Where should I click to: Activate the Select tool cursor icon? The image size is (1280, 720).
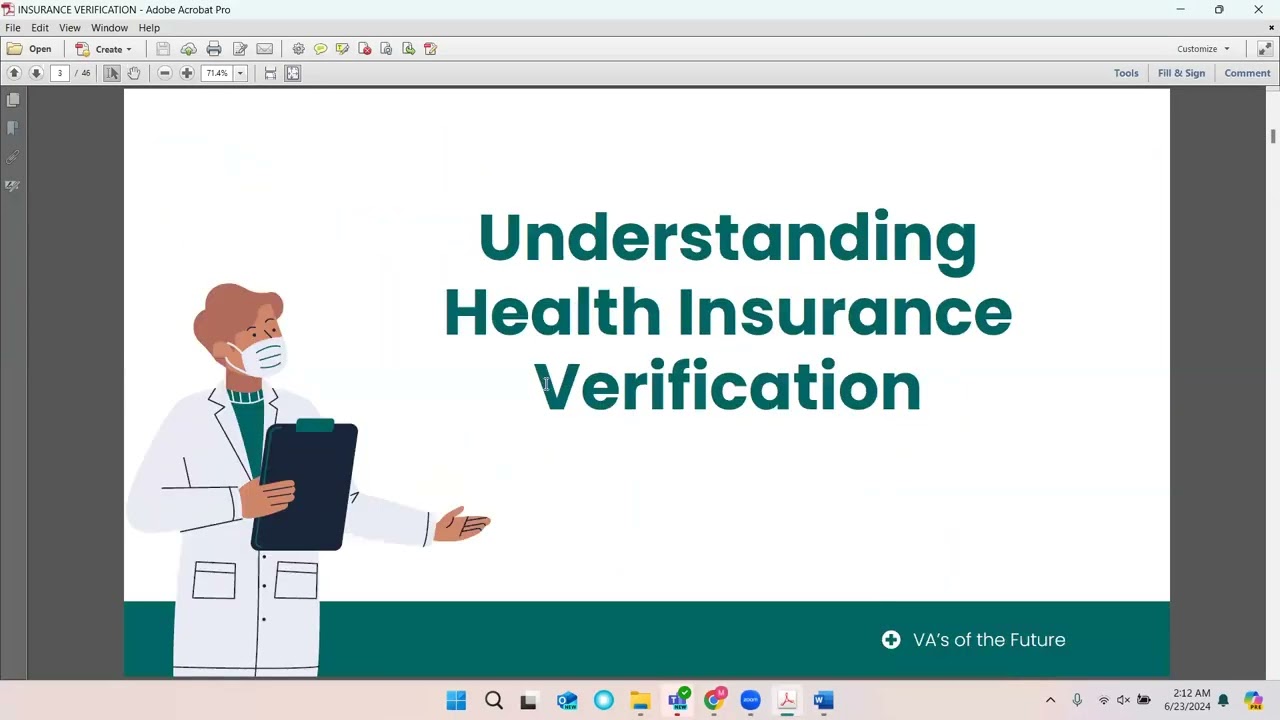click(112, 73)
